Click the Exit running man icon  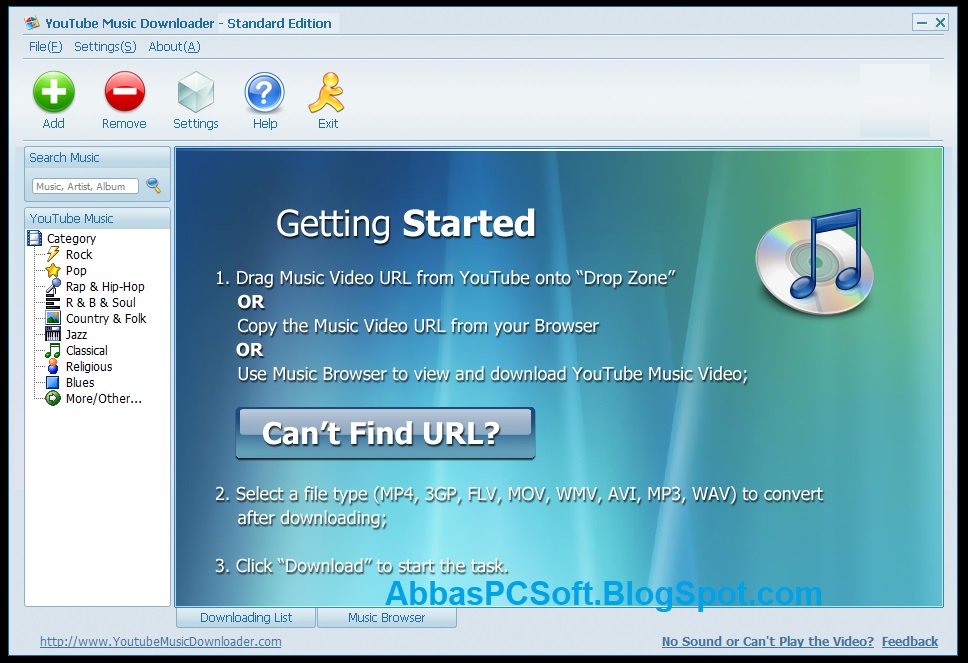click(x=327, y=93)
